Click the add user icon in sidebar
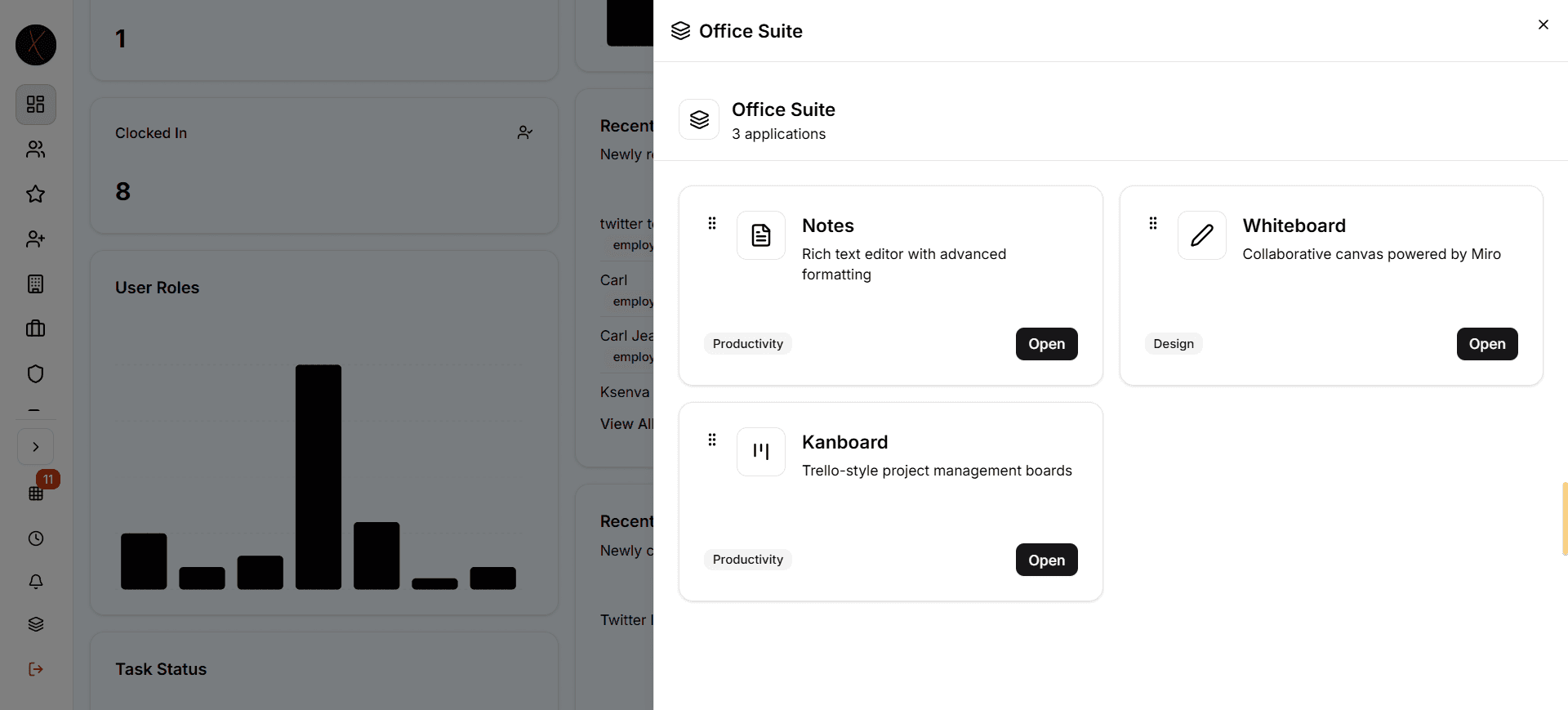 [x=36, y=239]
